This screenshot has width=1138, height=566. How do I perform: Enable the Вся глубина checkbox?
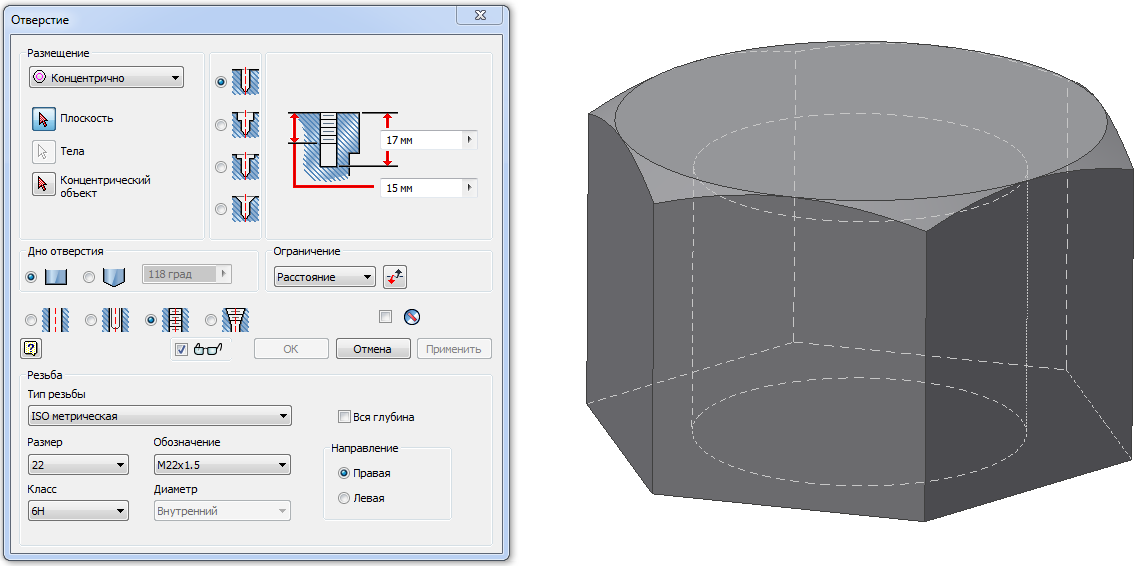click(x=345, y=417)
